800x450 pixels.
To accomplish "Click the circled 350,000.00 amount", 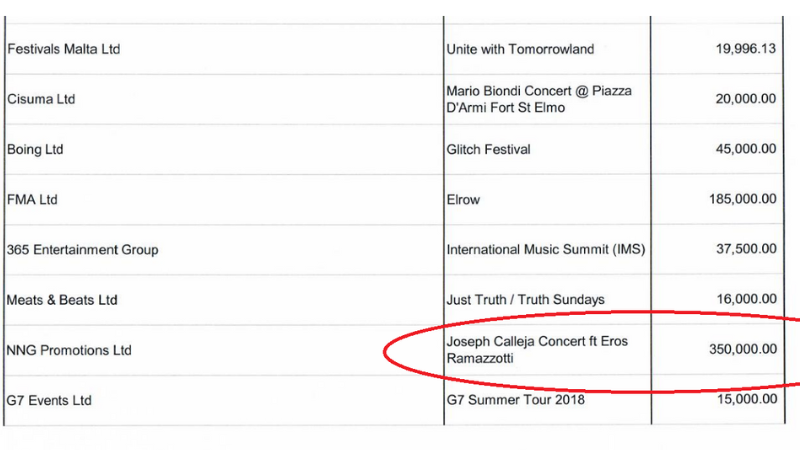I will click(734, 349).
